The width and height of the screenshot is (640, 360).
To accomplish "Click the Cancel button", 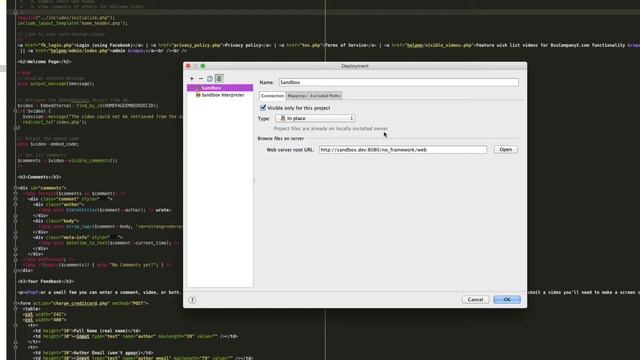I will tap(475, 300).
